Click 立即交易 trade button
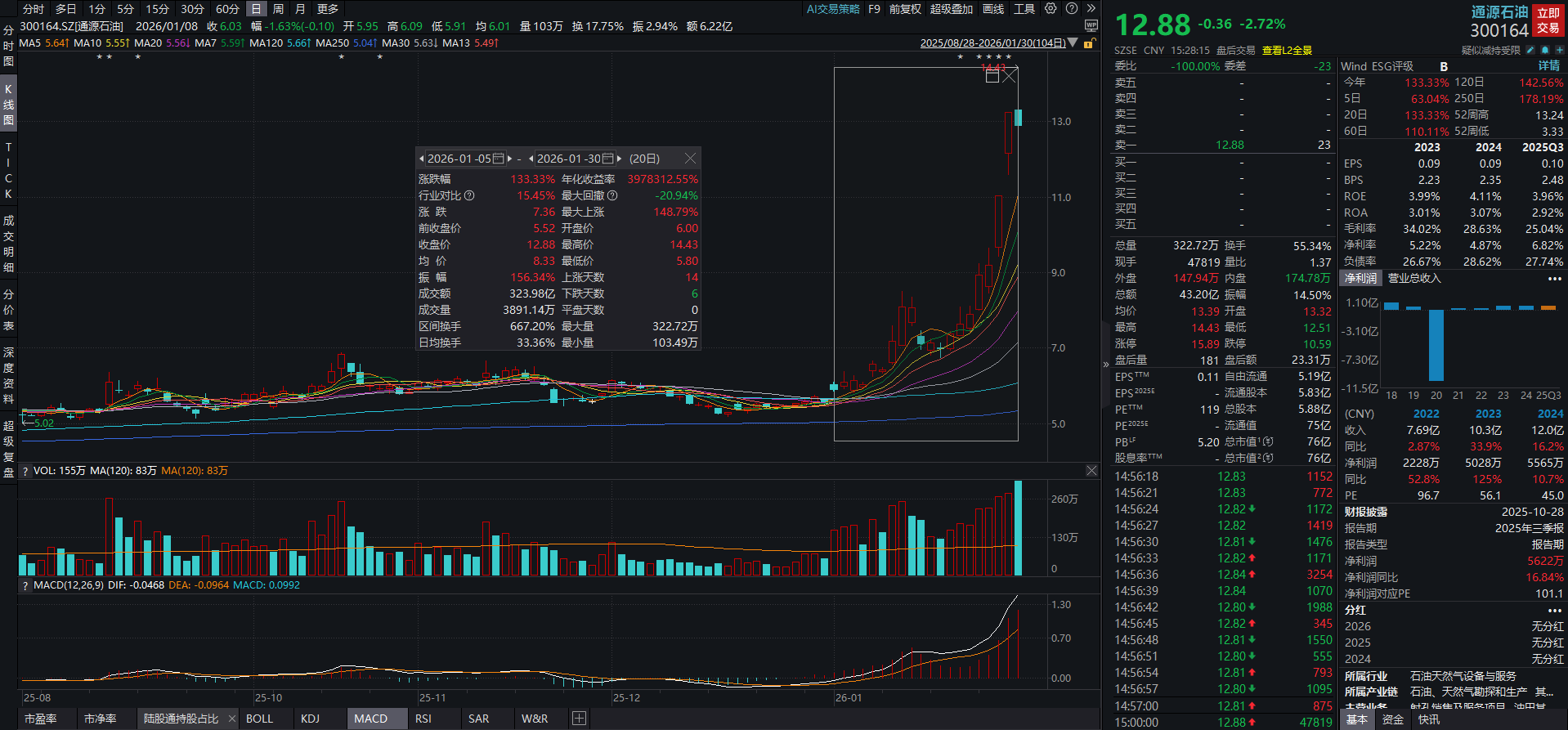Image resolution: width=1568 pixels, height=730 pixels. pyautogui.click(x=1548, y=20)
